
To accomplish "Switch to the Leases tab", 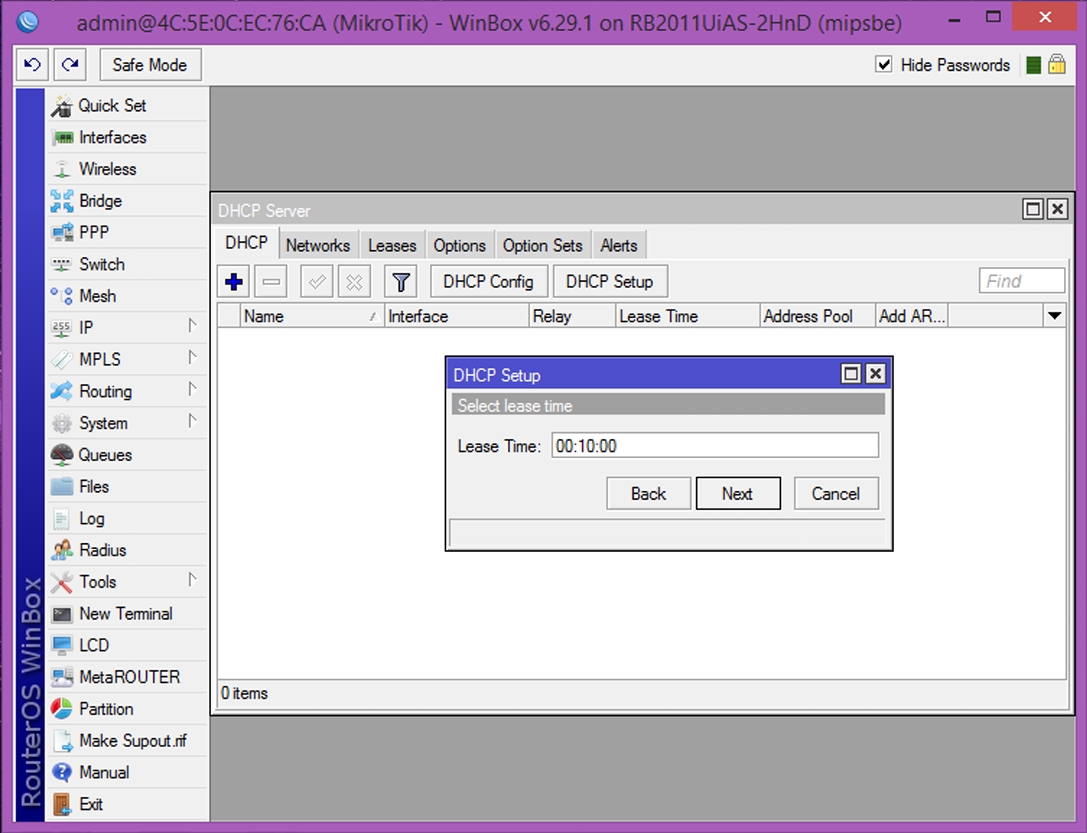I will [x=392, y=245].
